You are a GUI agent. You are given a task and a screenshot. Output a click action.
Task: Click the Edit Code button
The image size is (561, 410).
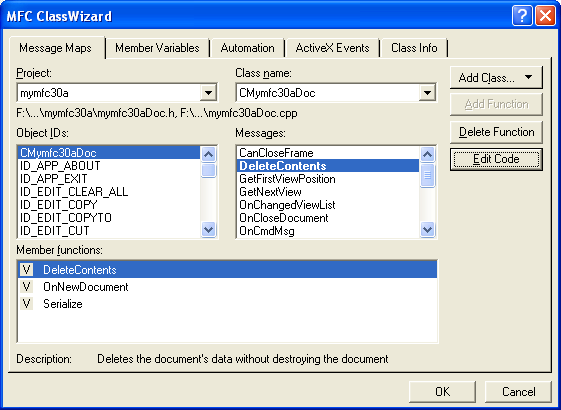(x=496, y=159)
